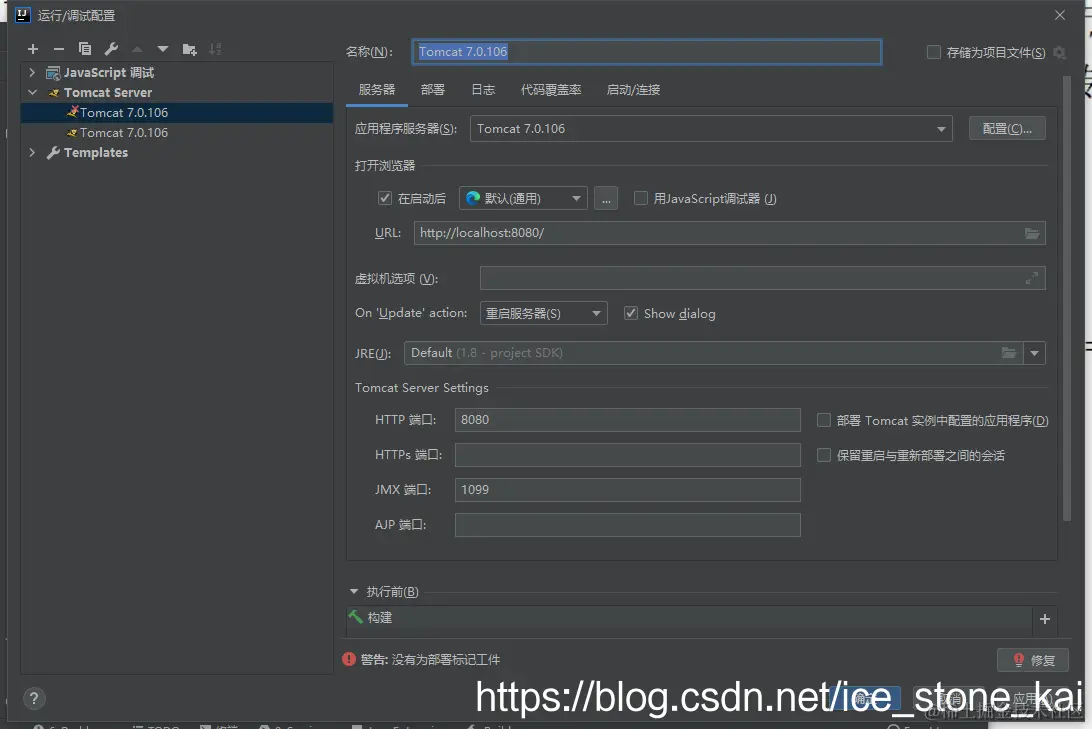Viewport: 1092px width, 729px height.
Task: Click the AJP 端口 input field
Action: click(627, 525)
